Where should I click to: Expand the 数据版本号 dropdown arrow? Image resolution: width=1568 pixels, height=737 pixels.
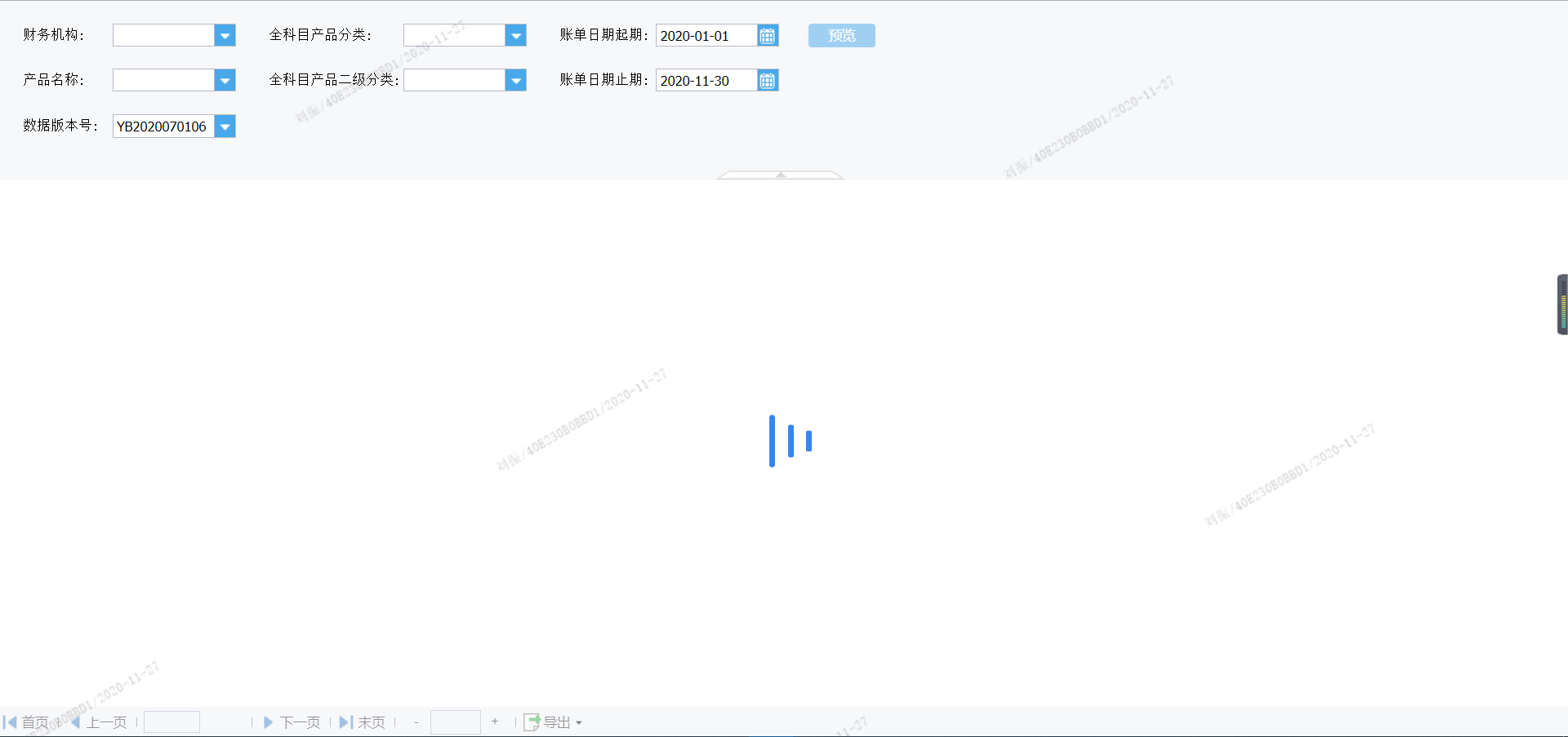click(225, 127)
